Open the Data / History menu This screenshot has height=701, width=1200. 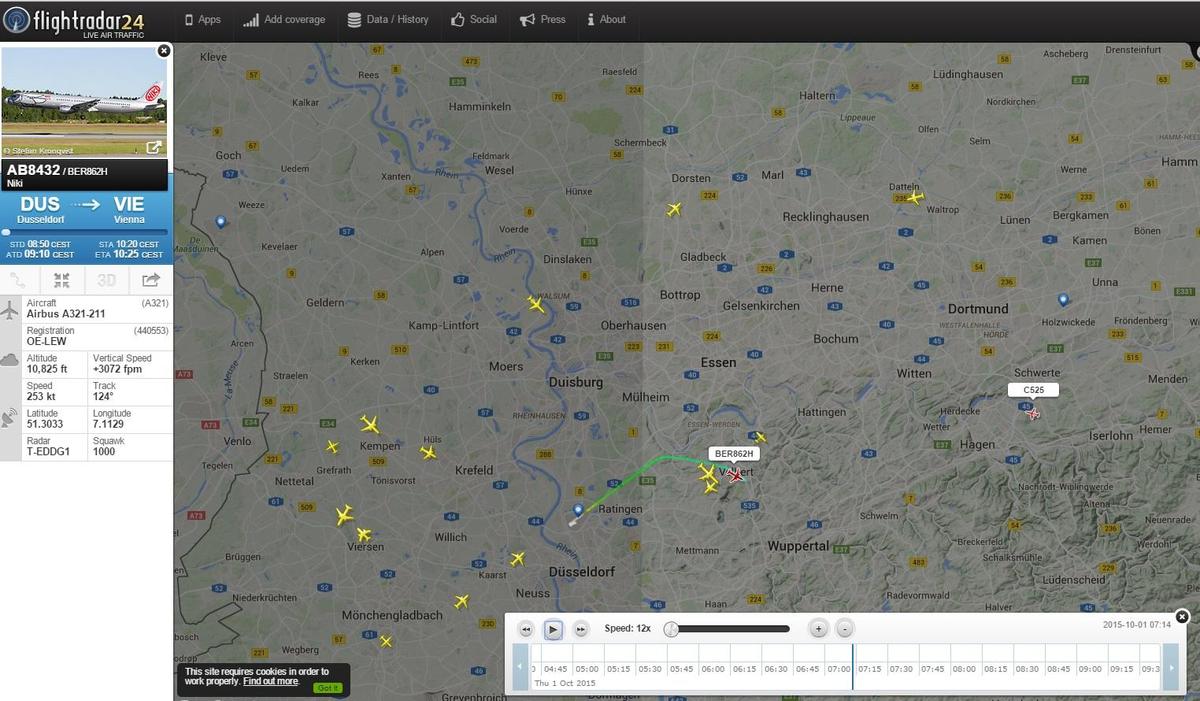[388, 19]
